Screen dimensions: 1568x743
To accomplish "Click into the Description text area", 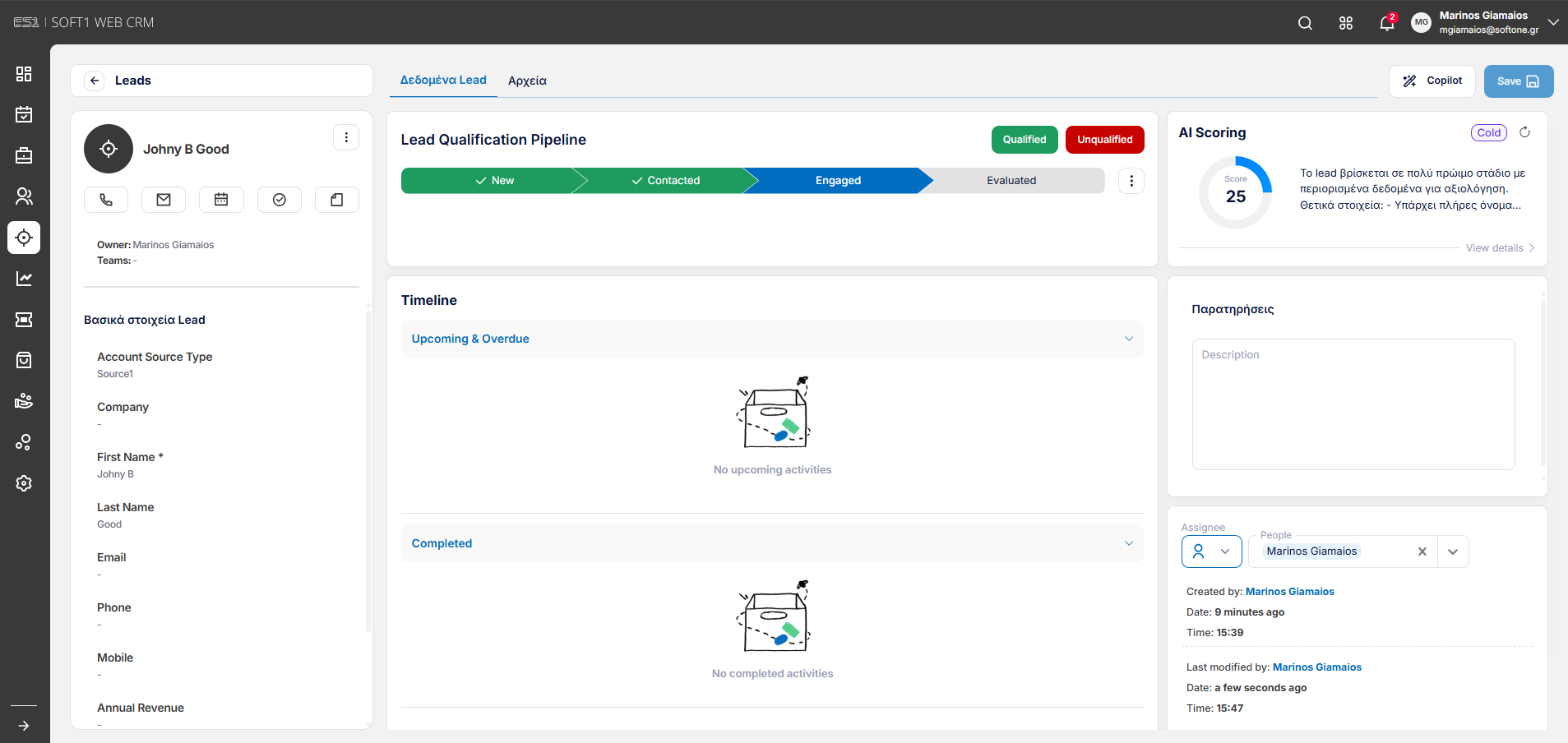I will (x=1353, y=404).
